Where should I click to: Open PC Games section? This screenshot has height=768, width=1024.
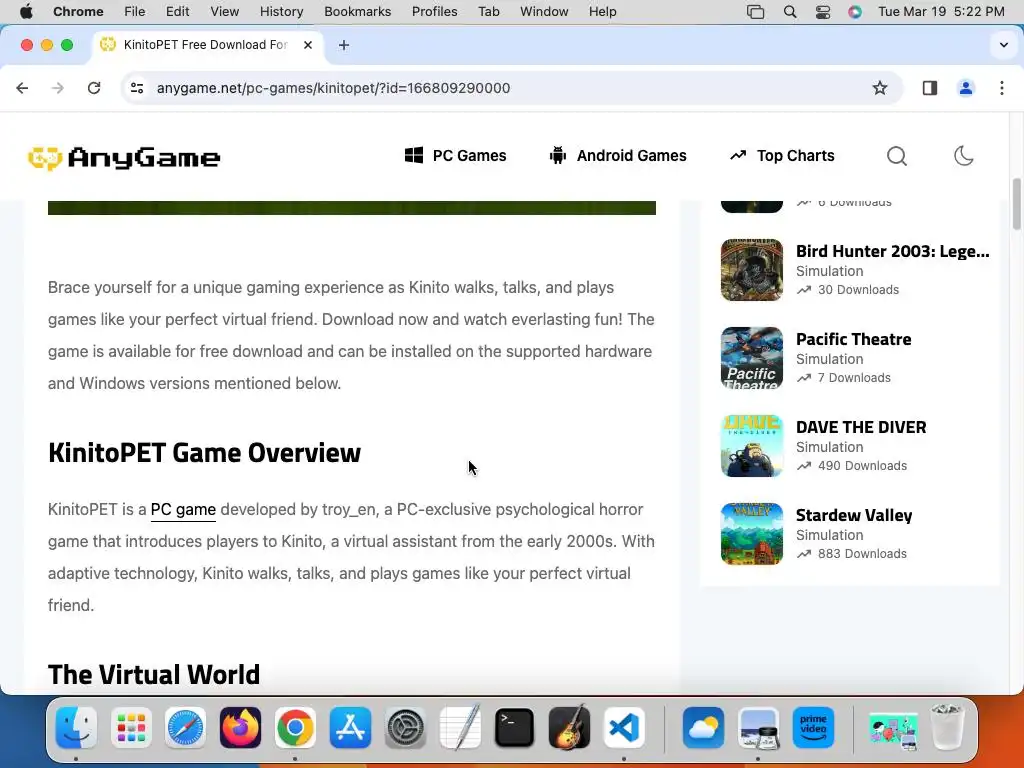455,155
